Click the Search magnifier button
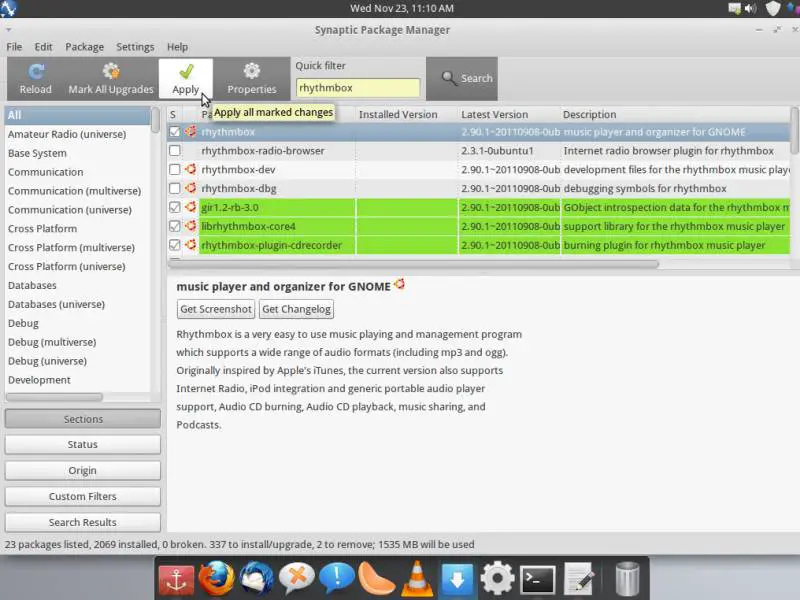 pos(462,78)
